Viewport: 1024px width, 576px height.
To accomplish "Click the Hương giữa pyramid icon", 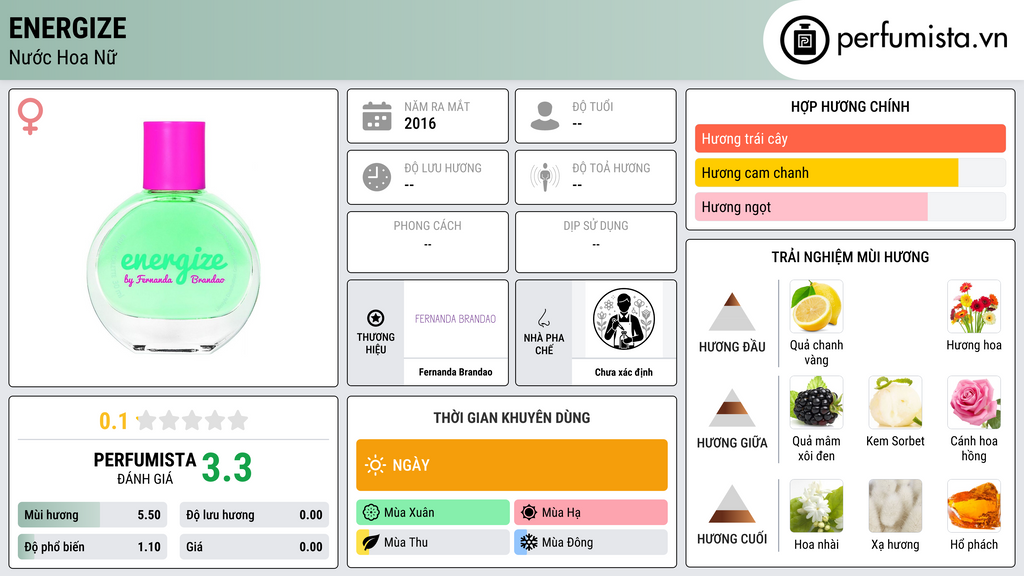I will [x=732, y=408].
